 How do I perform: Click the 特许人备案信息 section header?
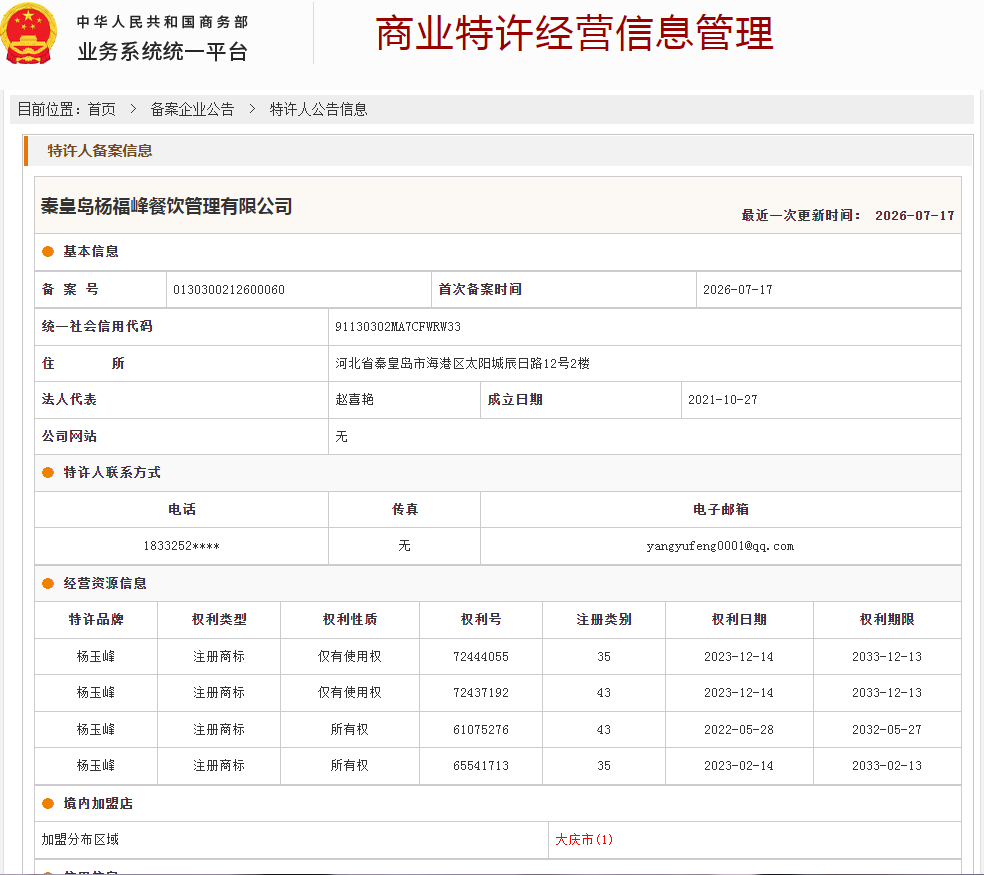coord(100,151)
